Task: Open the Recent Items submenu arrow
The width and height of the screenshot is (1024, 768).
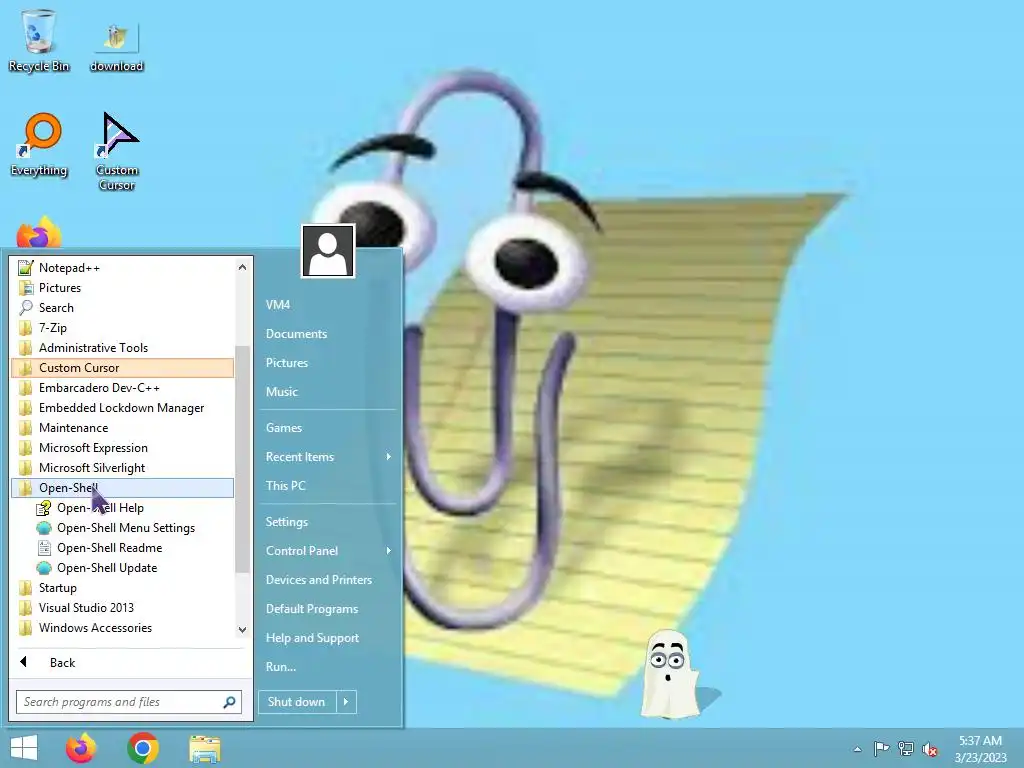Action: 389,456
